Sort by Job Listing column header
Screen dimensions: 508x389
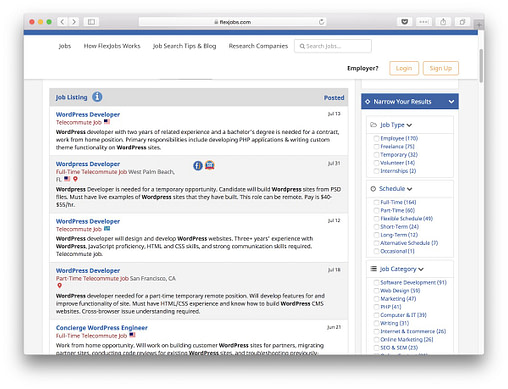tap(71, 97)
